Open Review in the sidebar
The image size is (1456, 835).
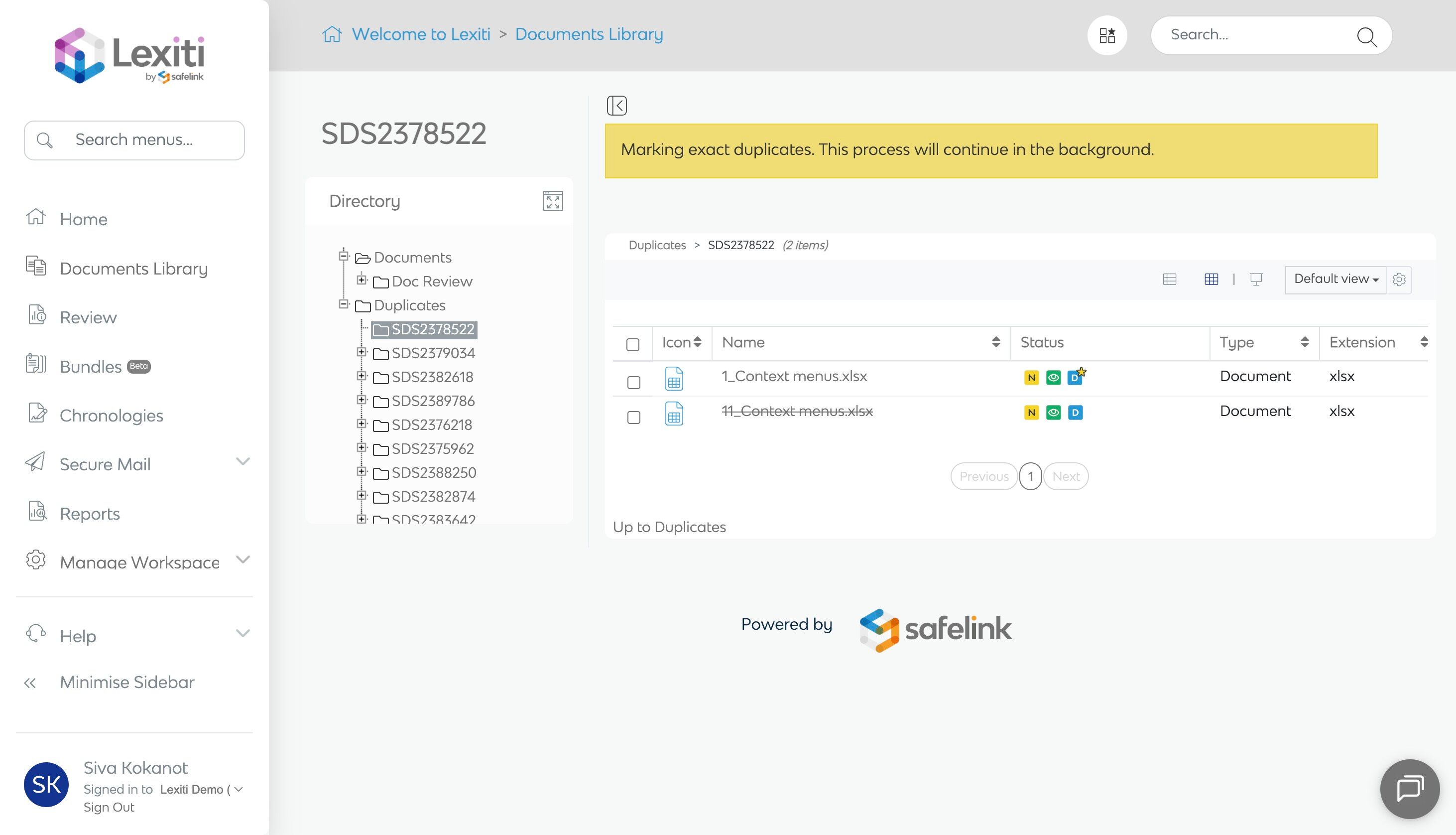[88, 317]
